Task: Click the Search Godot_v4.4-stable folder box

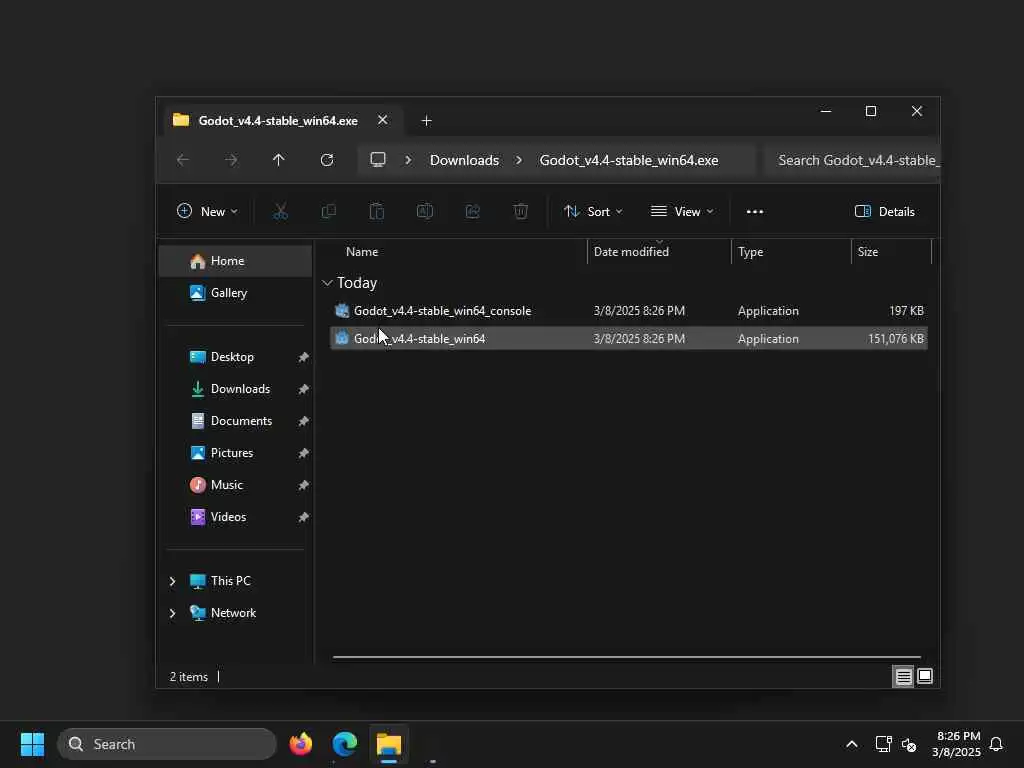Action: [852, 160]
